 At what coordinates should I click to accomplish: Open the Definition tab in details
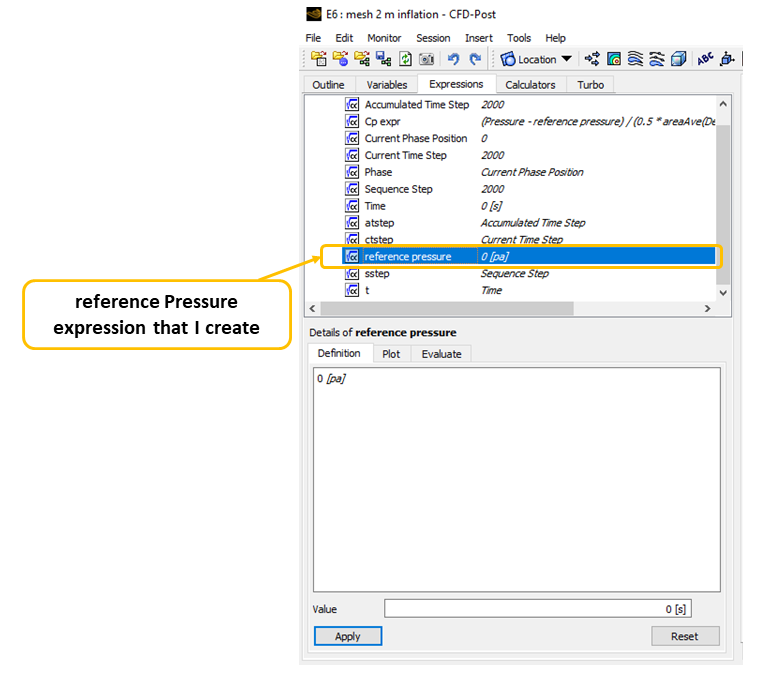tap(339, 353)
